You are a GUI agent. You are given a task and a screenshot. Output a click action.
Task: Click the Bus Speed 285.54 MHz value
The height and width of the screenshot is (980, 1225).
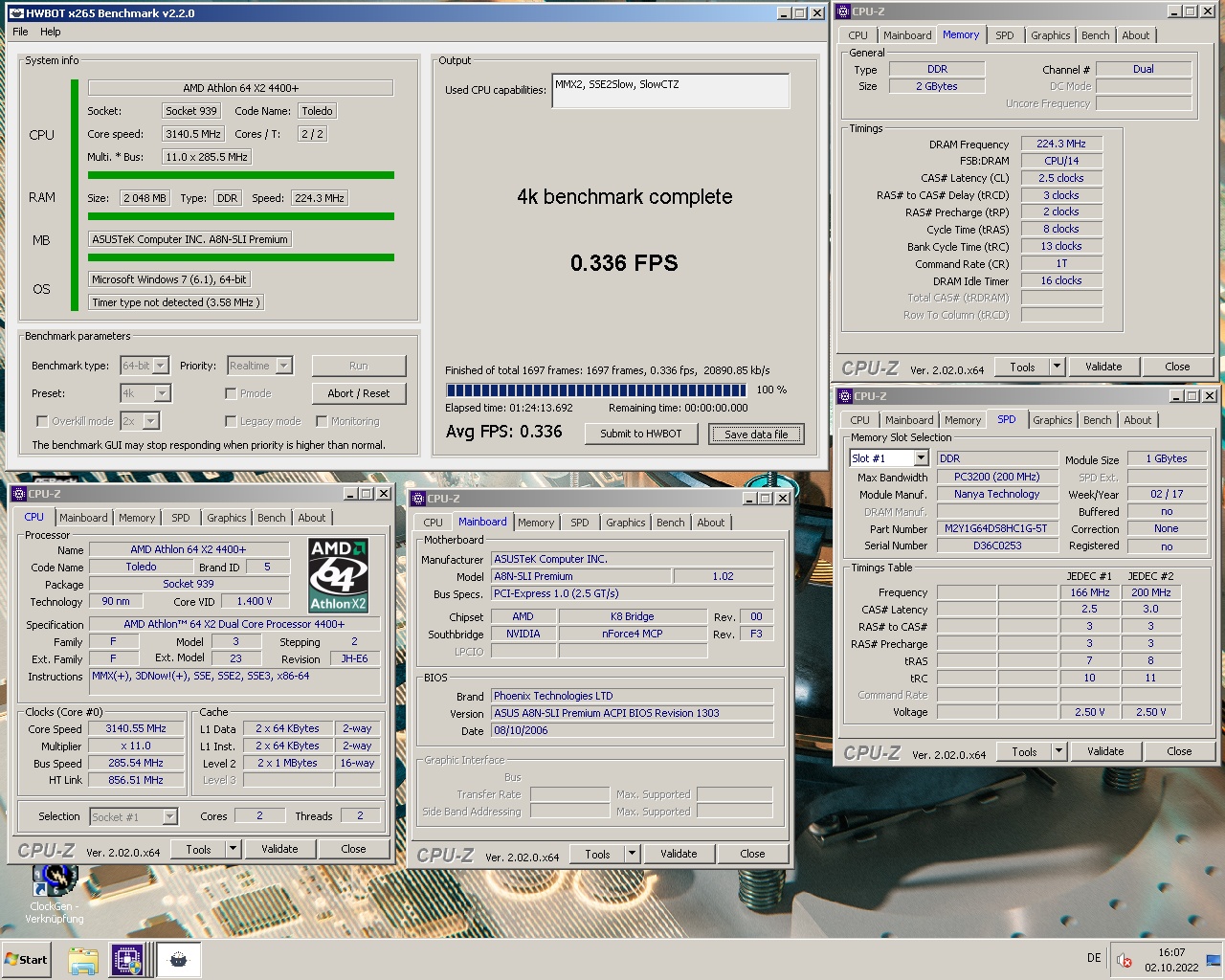[x=136, y=763]
